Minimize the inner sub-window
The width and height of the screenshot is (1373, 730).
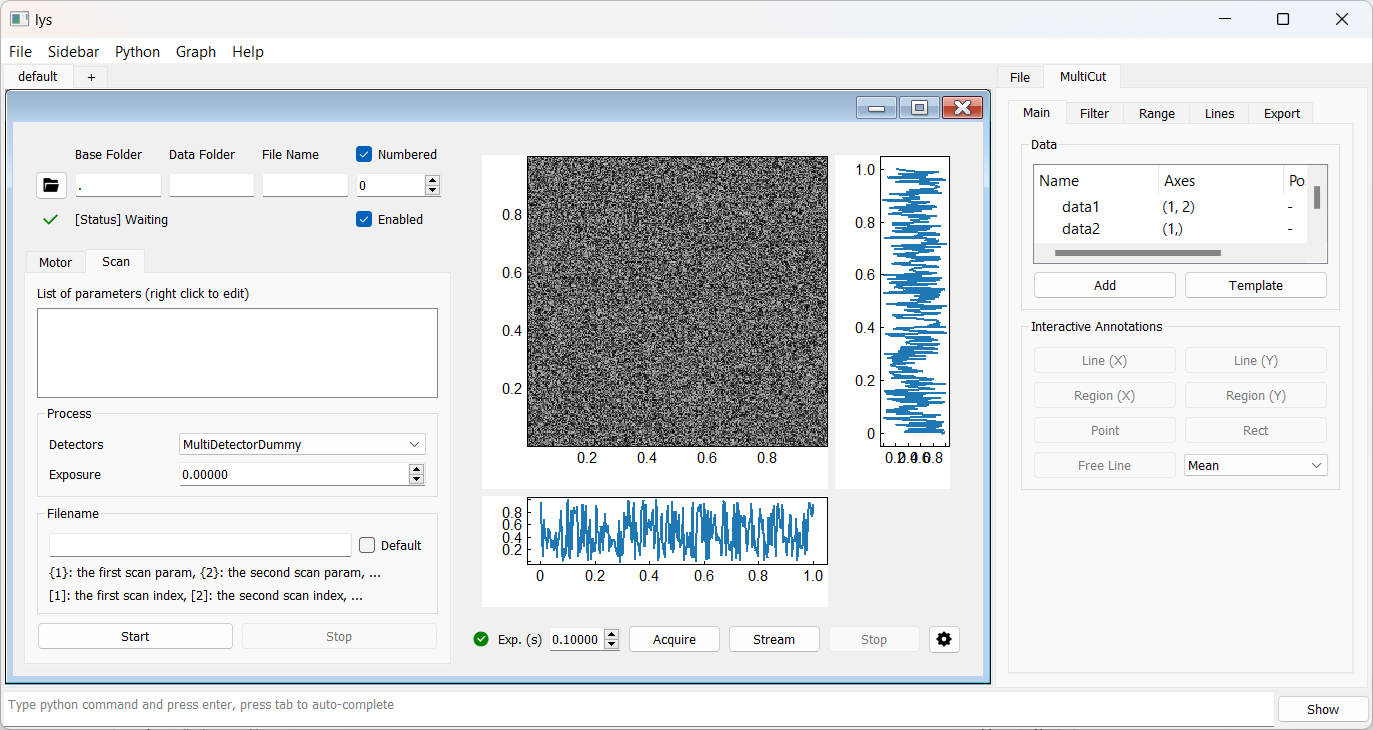(876, 108)
